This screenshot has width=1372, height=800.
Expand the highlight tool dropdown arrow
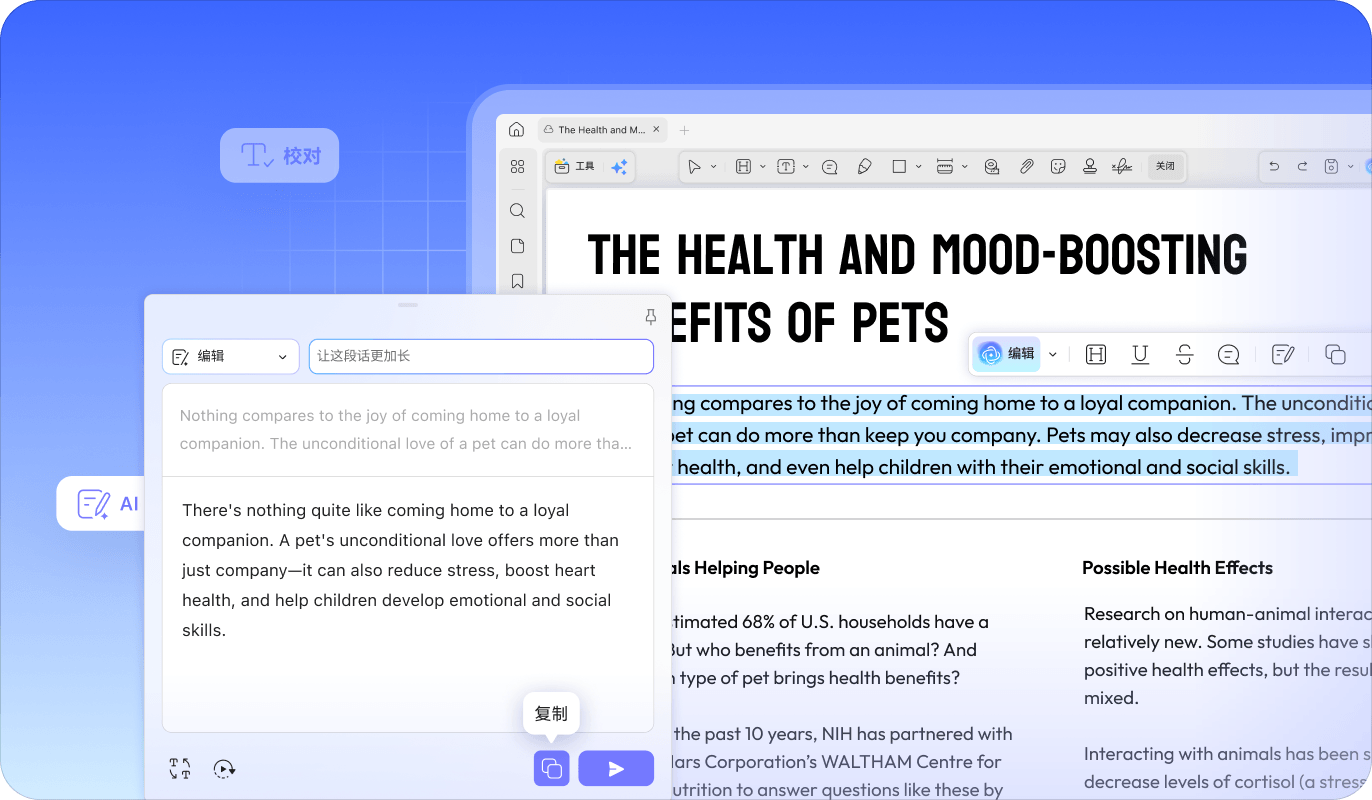click(762, 167)
